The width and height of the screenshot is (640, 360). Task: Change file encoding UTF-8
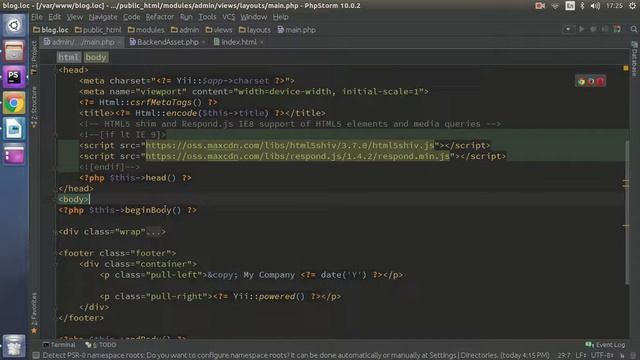pyautogui.click(x=602, y=356)
